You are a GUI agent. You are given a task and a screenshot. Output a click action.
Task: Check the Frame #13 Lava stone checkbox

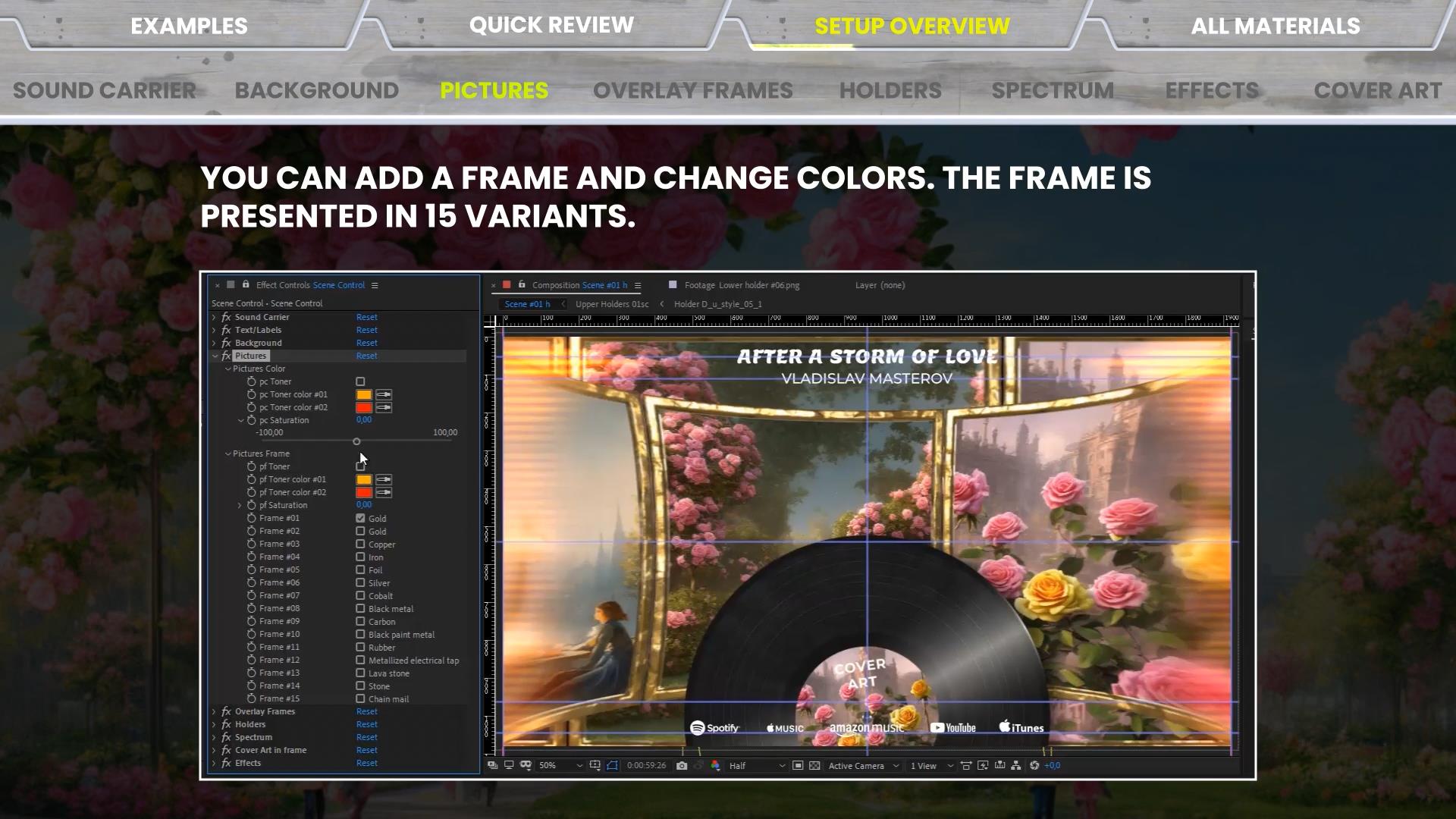pos(360,673)
